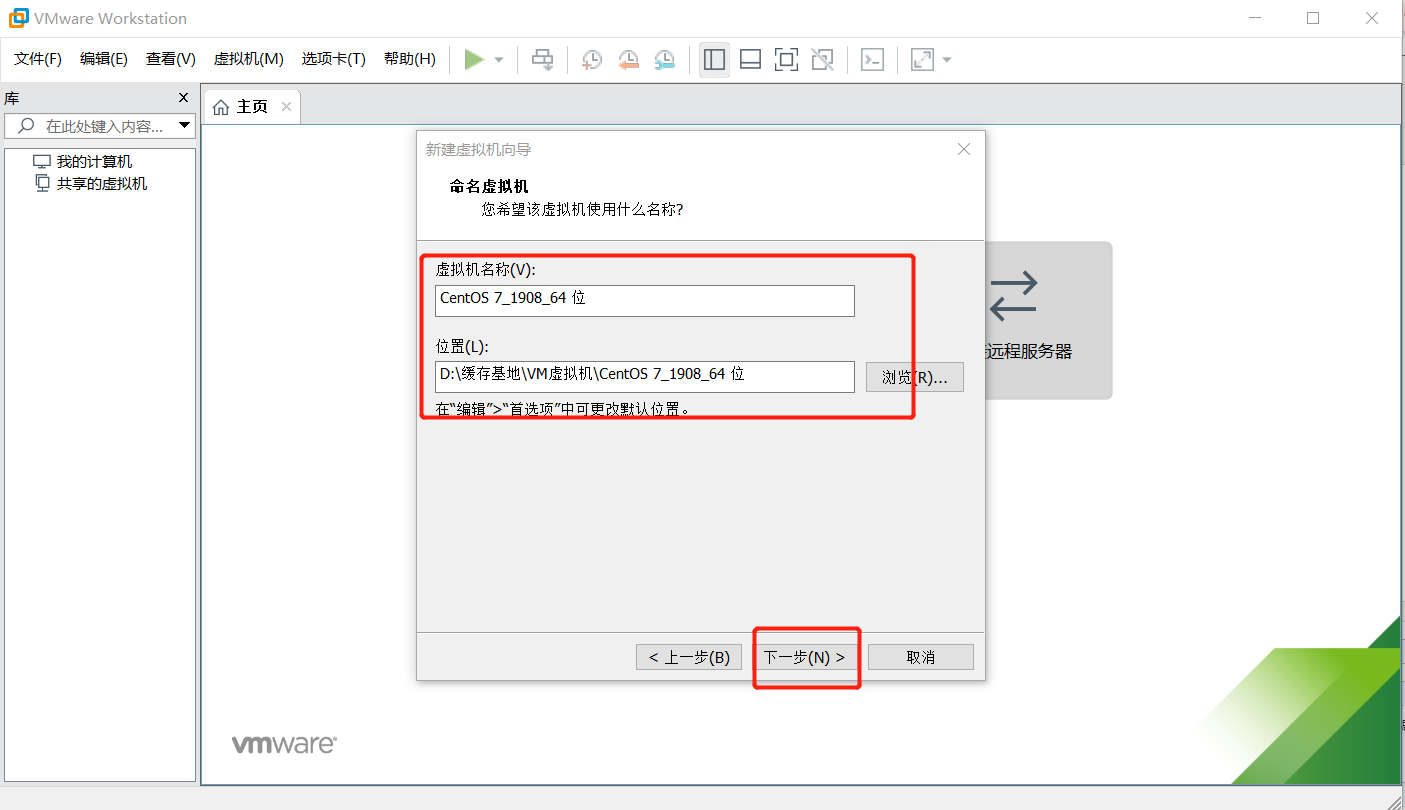The height and width of the screenshot is (810, 1405).
Task: Click the console view terminal icon
Action: tap(873, 60)
